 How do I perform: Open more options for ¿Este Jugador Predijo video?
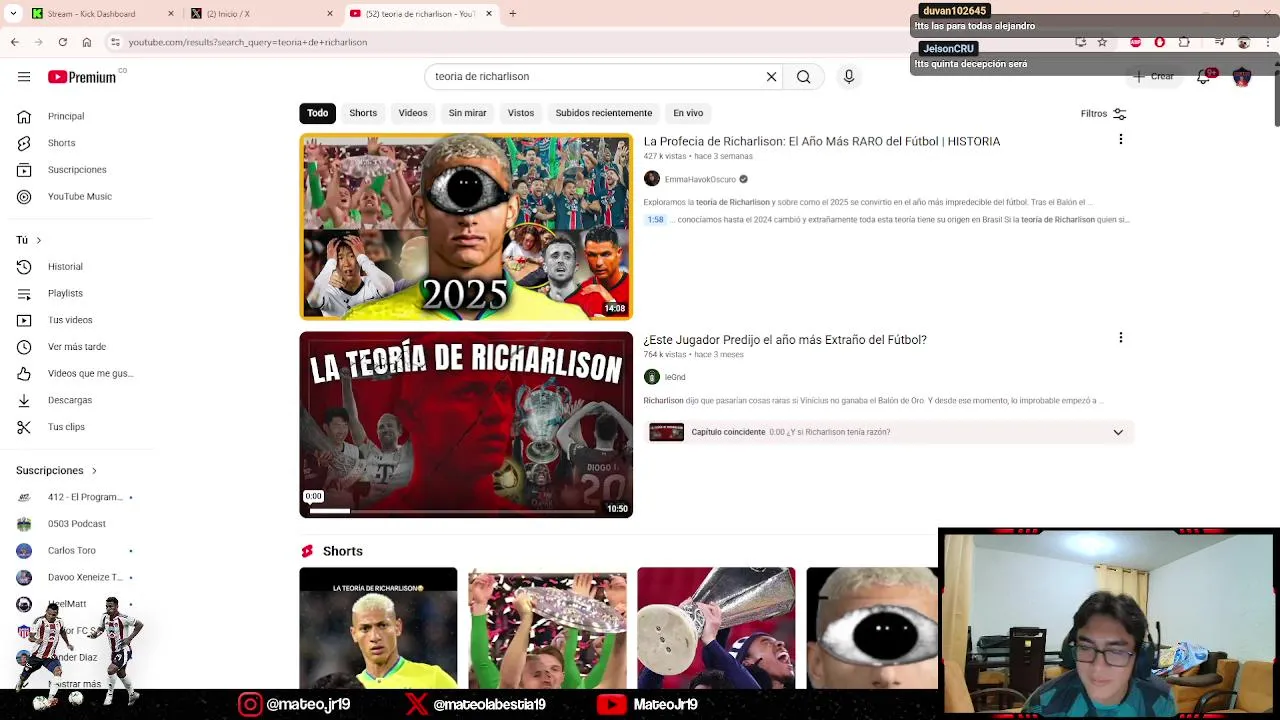click(x=1120, y=338)
